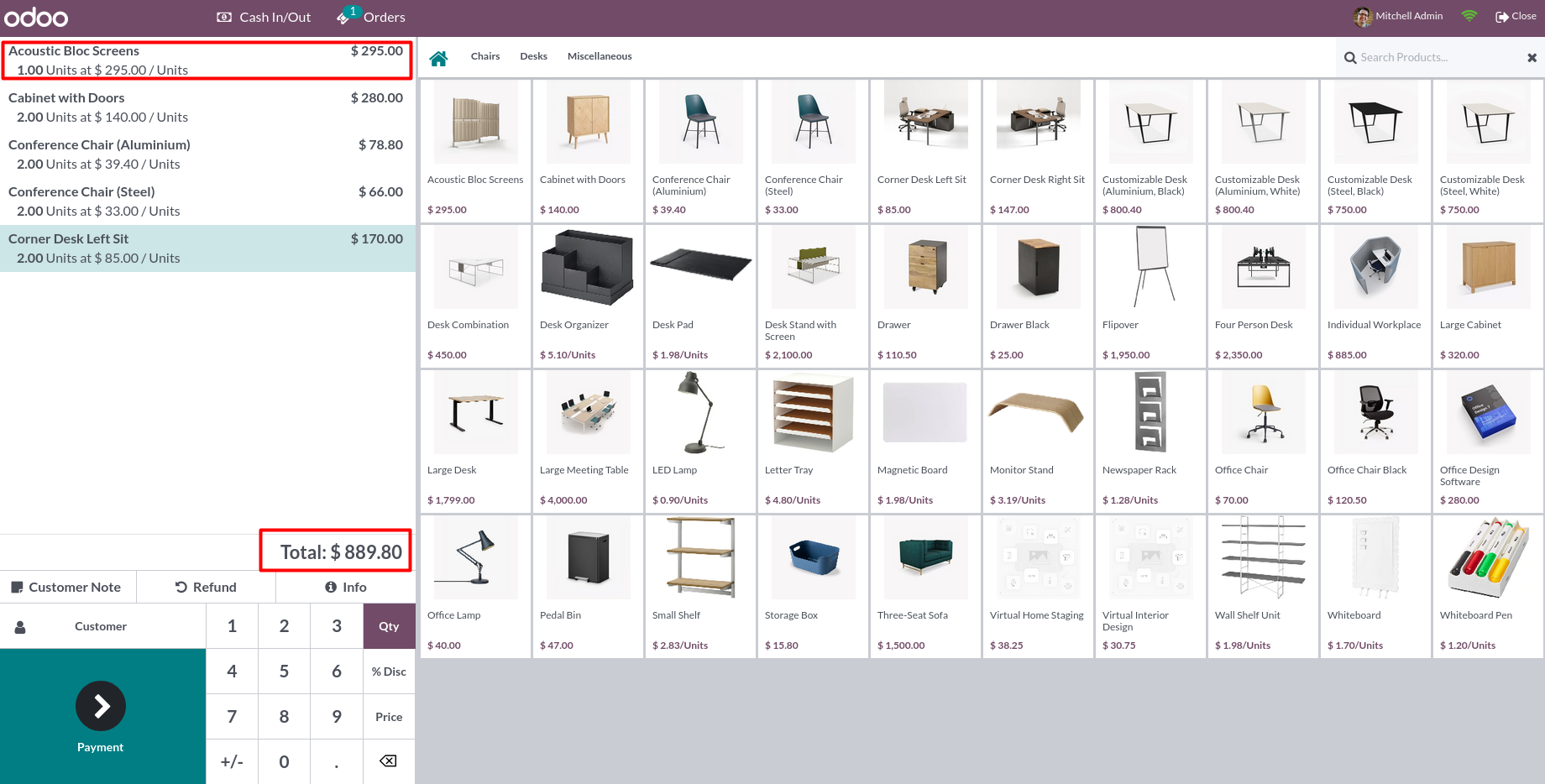The height and width of the screenshot is (784, 1545).
Task: Add Four Person Desk product
Action: [1264, 296]
